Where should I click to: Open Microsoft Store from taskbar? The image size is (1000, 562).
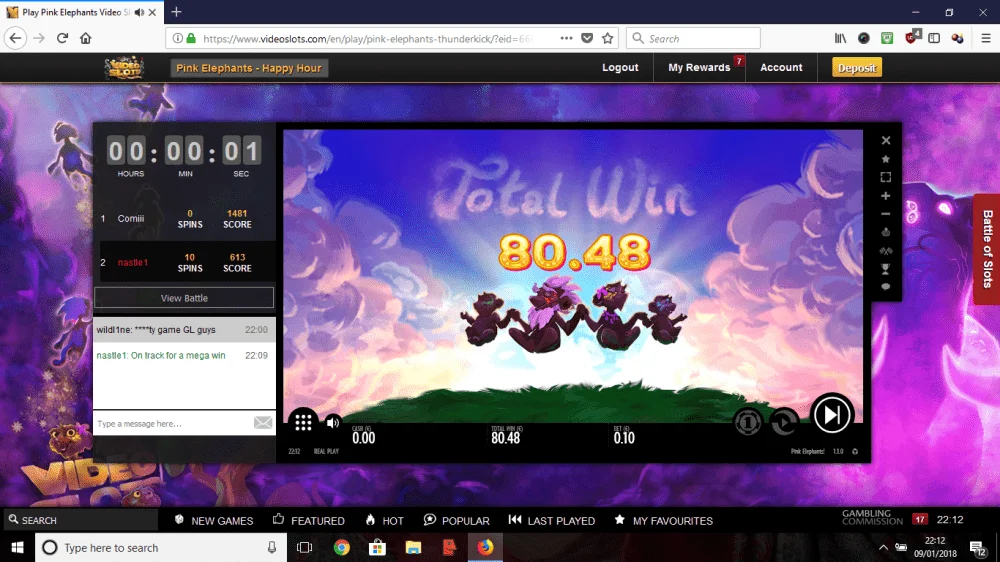[x=378, y=547]
